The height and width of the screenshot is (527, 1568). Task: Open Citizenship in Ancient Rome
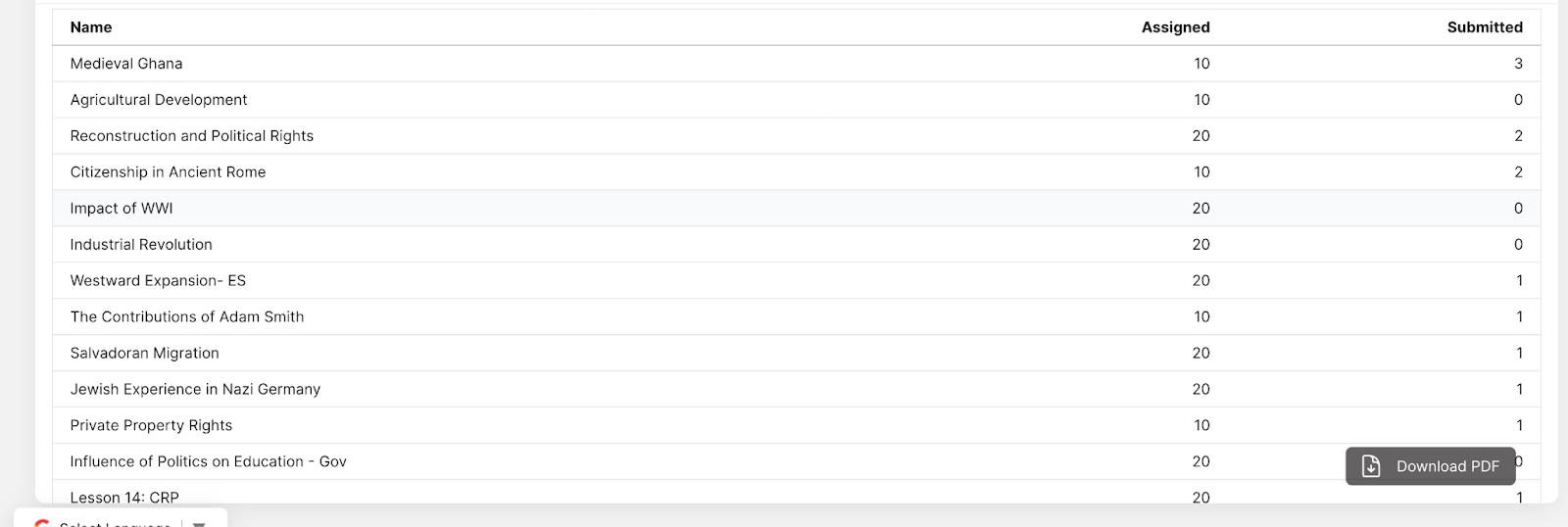click(168, 172)
